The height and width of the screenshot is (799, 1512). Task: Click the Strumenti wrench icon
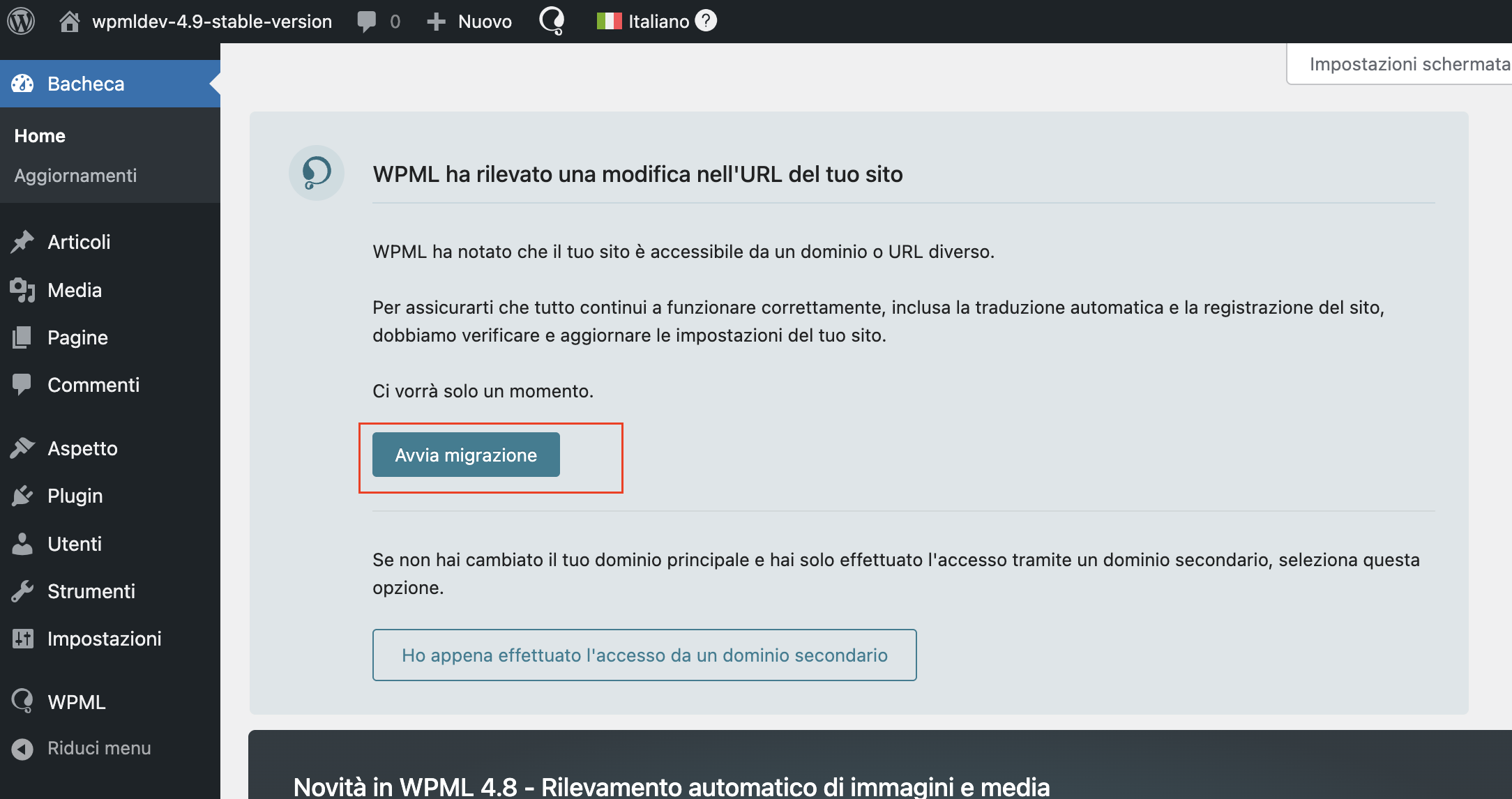(x=22, y=591)
